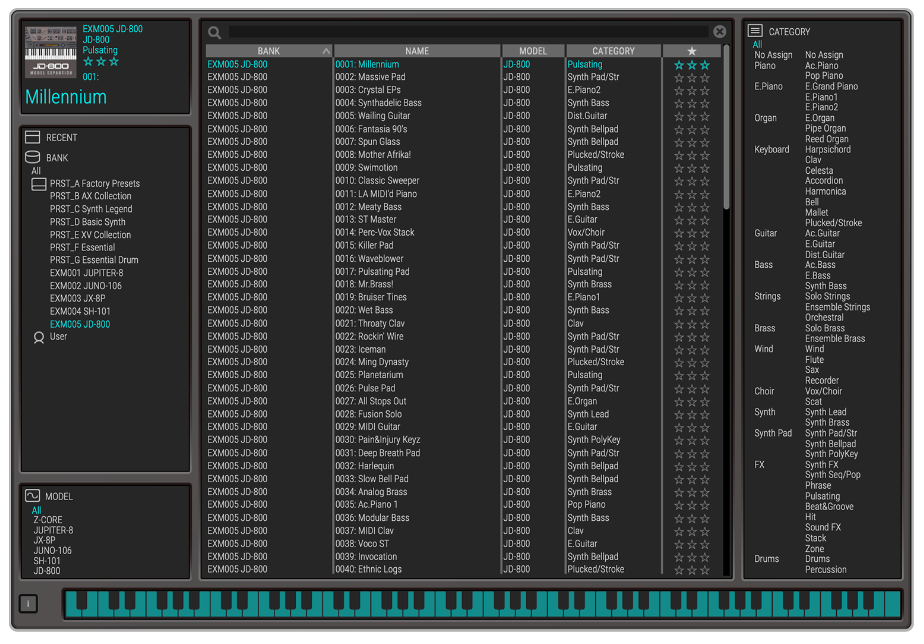924x644 pixels.
Task: Select All in the MODEL panel
Action: point(37,510)
